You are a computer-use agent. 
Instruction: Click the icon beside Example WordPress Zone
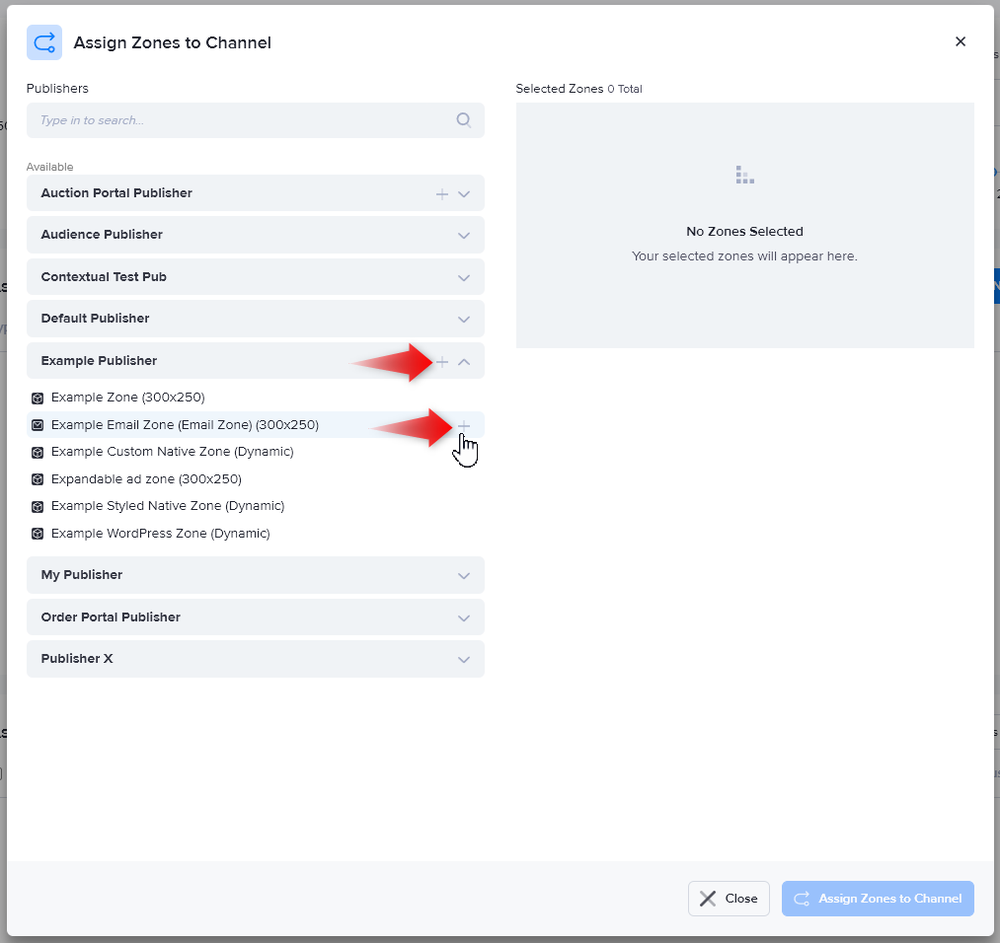(x=38, y=533)
